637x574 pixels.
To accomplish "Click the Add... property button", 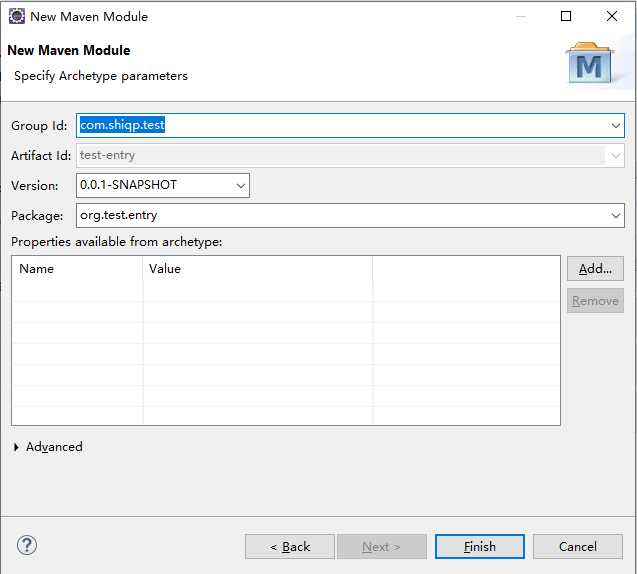I will [x=595, y=268].
